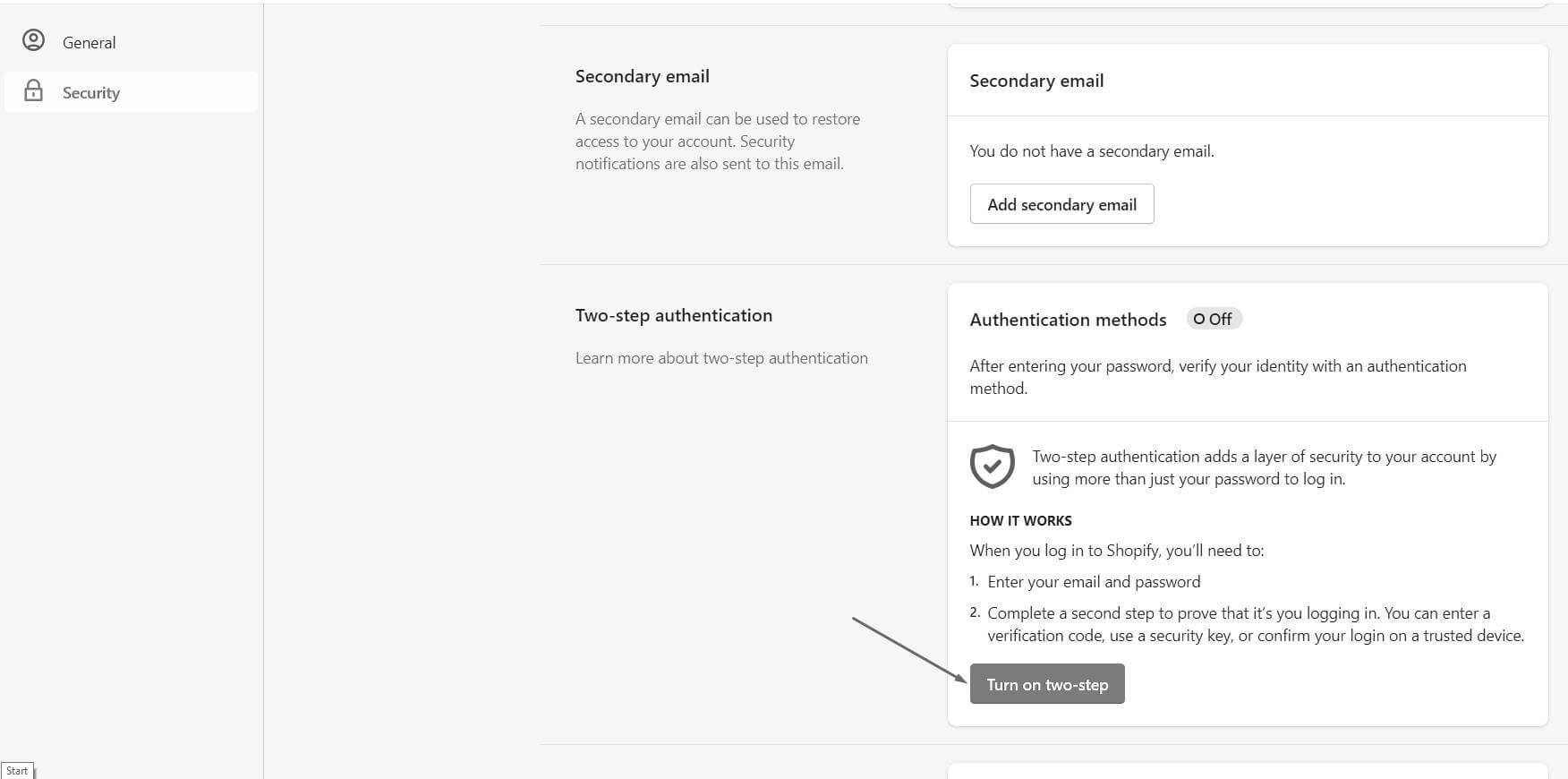Click the Add secondary email button
The width and height of the screenshot is (1568, 779).
tap(1061, 204)
